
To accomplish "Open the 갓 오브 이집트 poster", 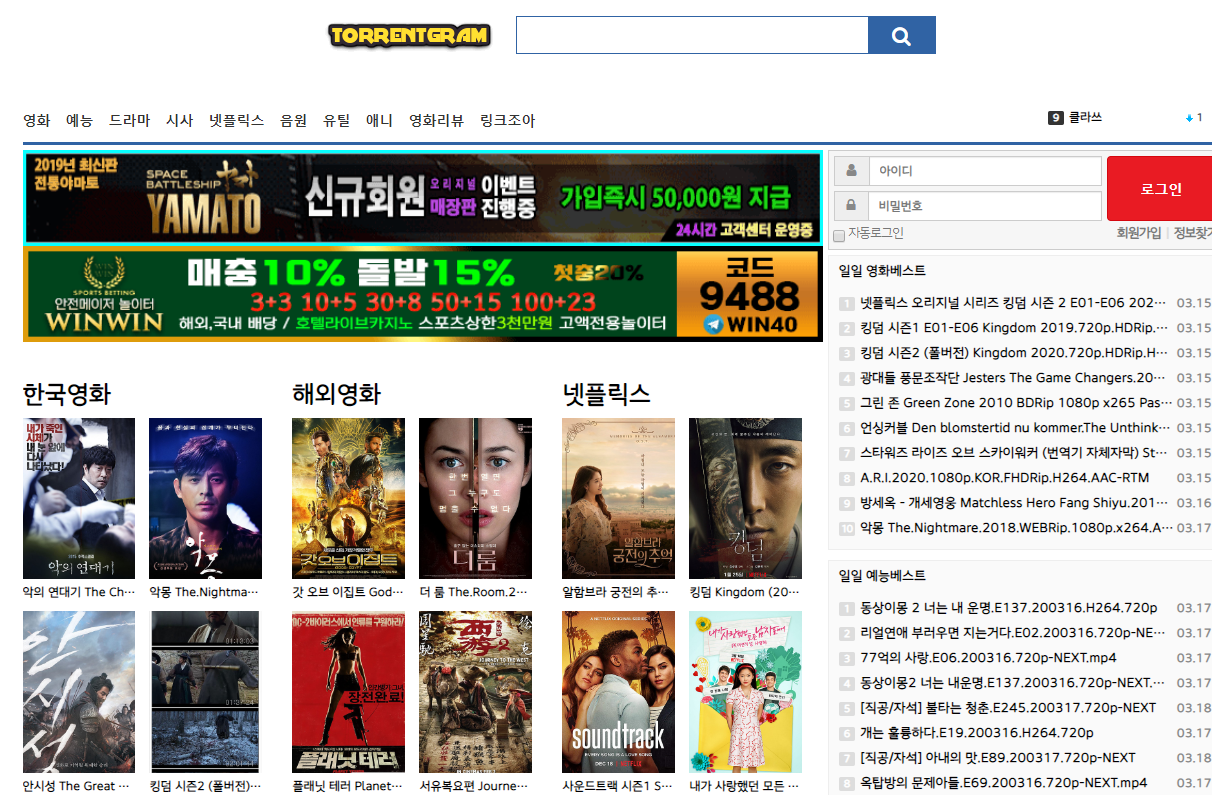I will [349, 498].
